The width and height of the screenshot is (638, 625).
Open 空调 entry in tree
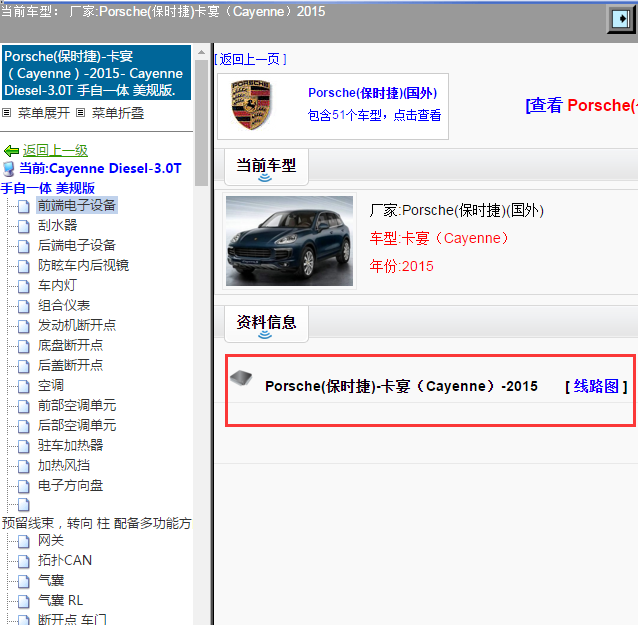pyautogui.click(x=51, y=385)
